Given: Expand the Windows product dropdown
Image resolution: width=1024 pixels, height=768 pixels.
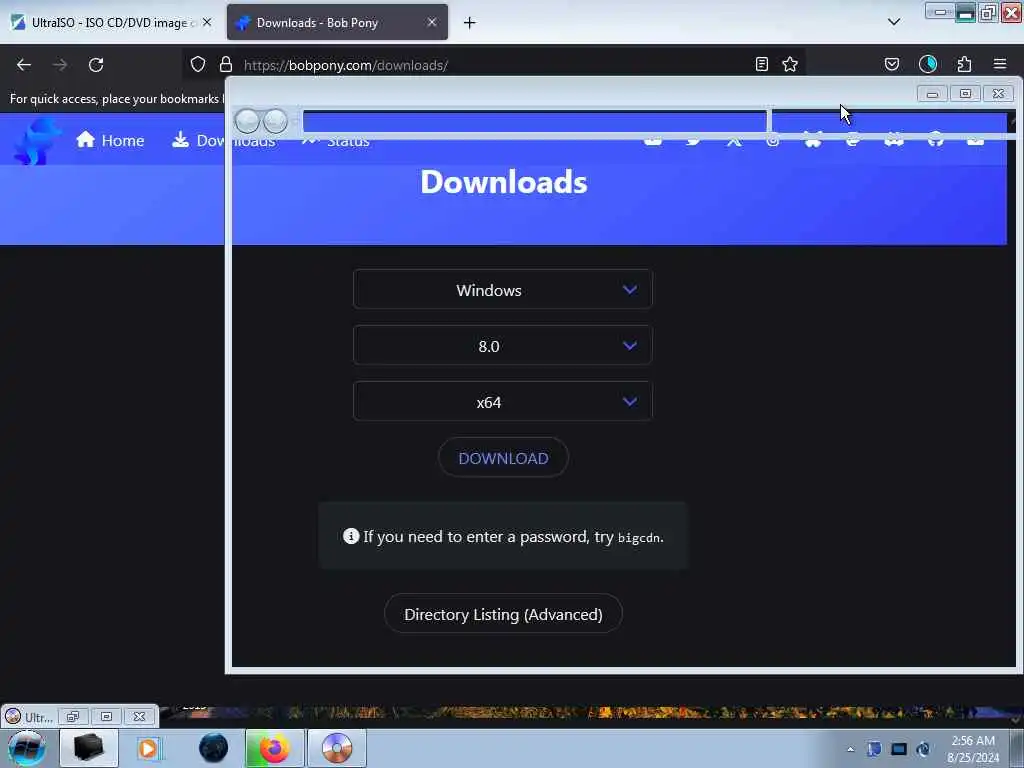Looking at the screenshot, I should tap(502, 289).
